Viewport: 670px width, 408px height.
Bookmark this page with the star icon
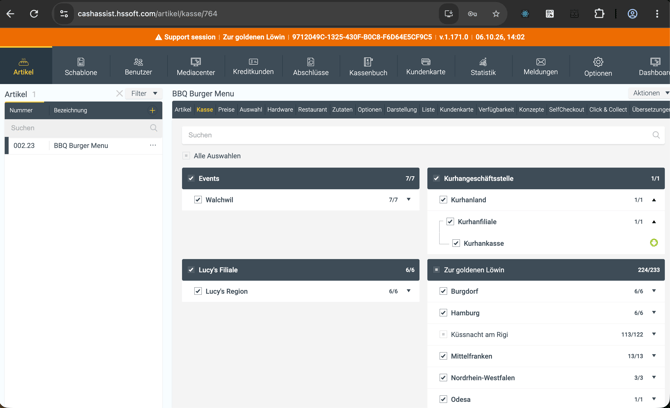tap(496, 14)
